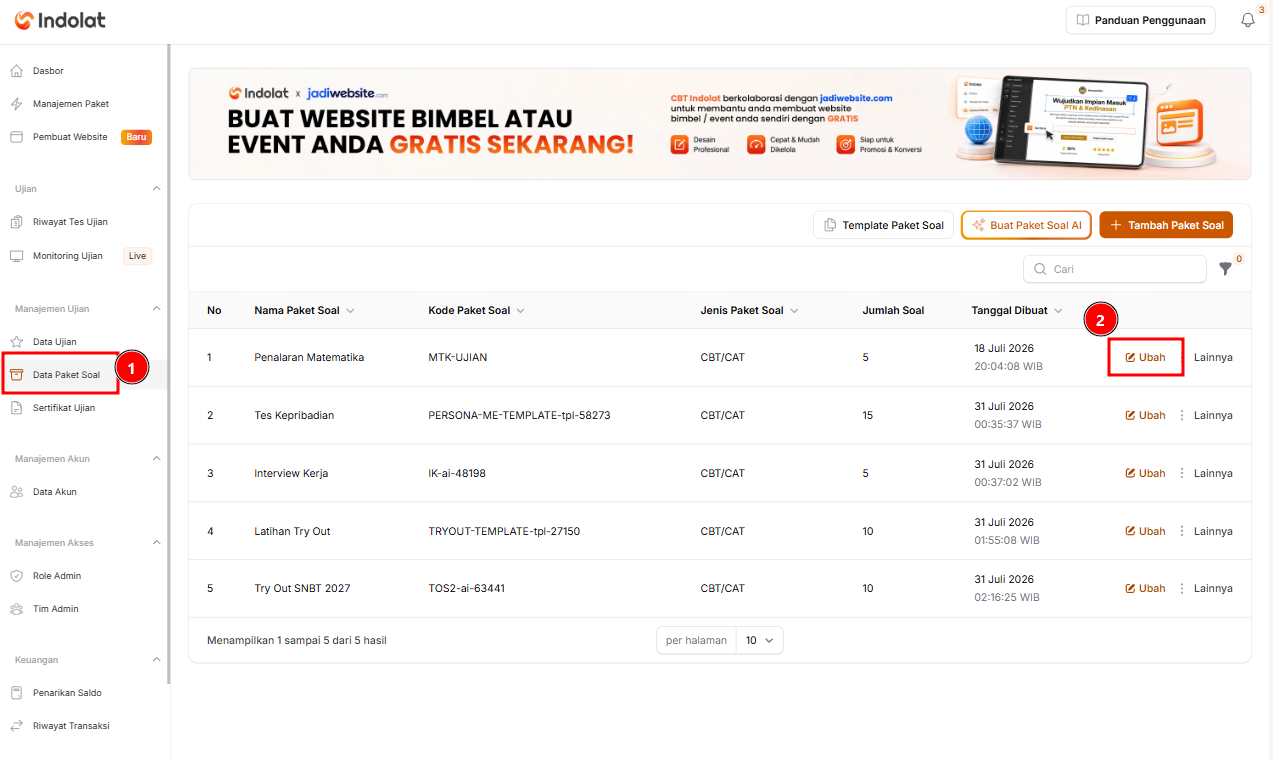
Task: Open Data Ujian in sidebar
Action: (x=55, y=342)
